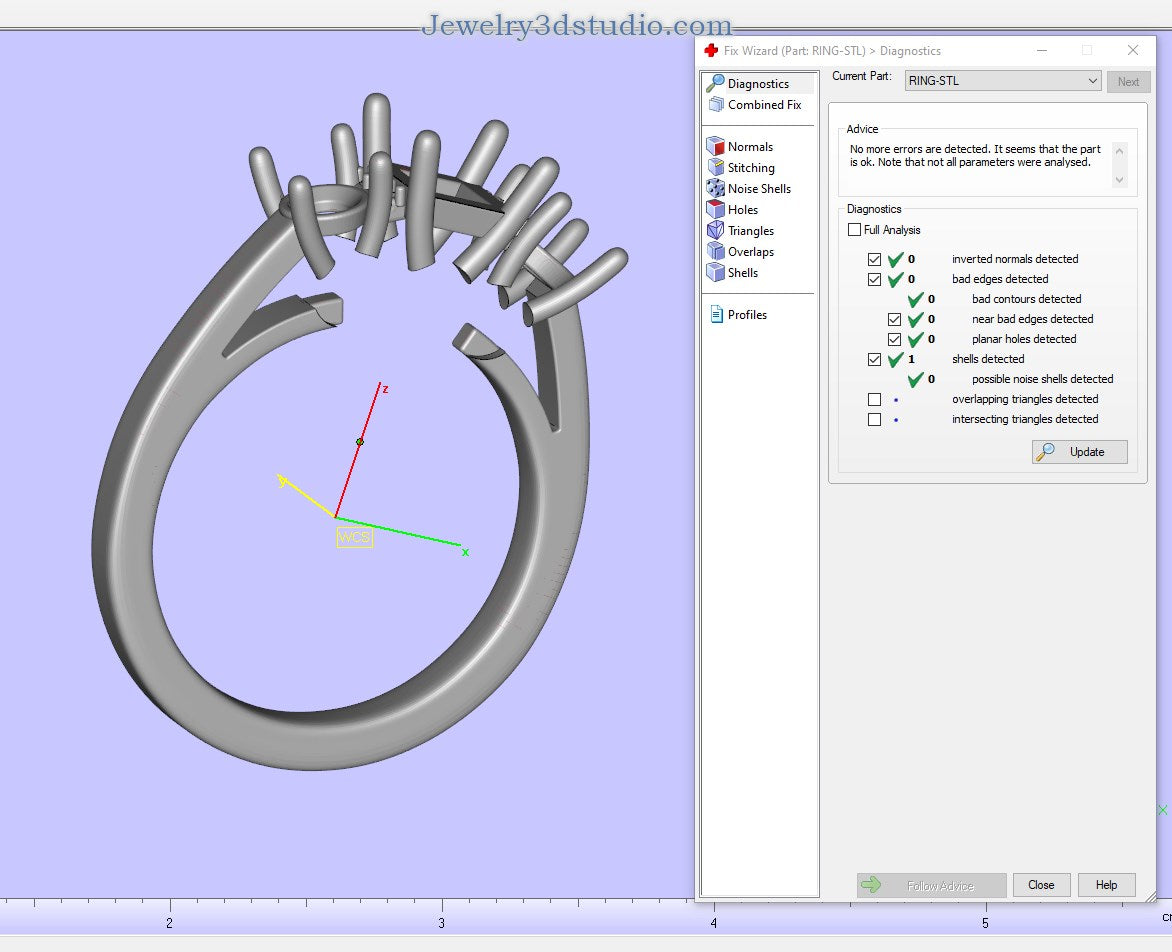Click the Update button

click(x=1079, y=452)
